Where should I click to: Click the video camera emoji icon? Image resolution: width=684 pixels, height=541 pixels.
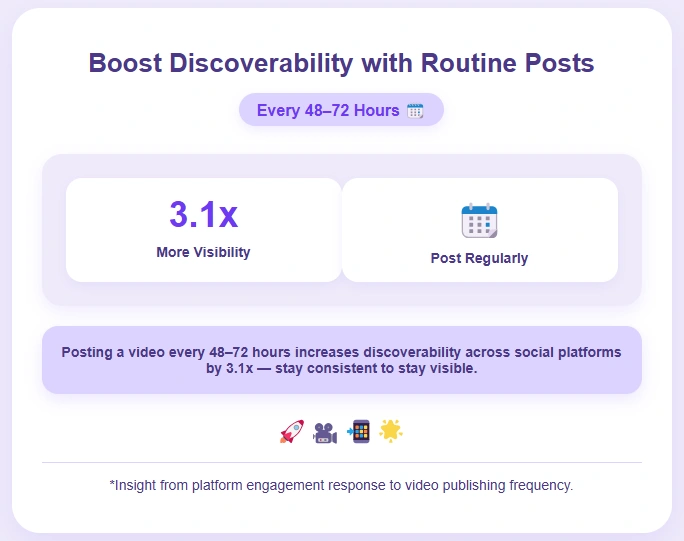click(x=325, y=433)
